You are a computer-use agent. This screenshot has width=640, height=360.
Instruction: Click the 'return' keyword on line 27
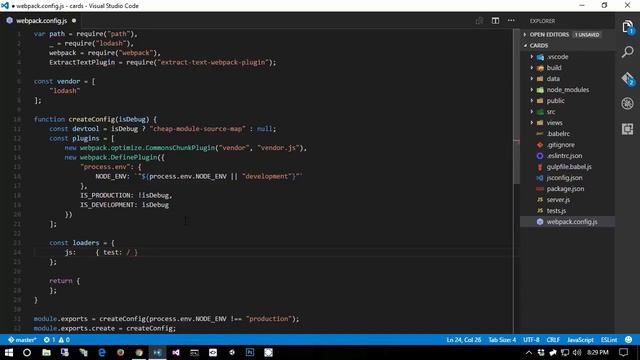[60, 281]
